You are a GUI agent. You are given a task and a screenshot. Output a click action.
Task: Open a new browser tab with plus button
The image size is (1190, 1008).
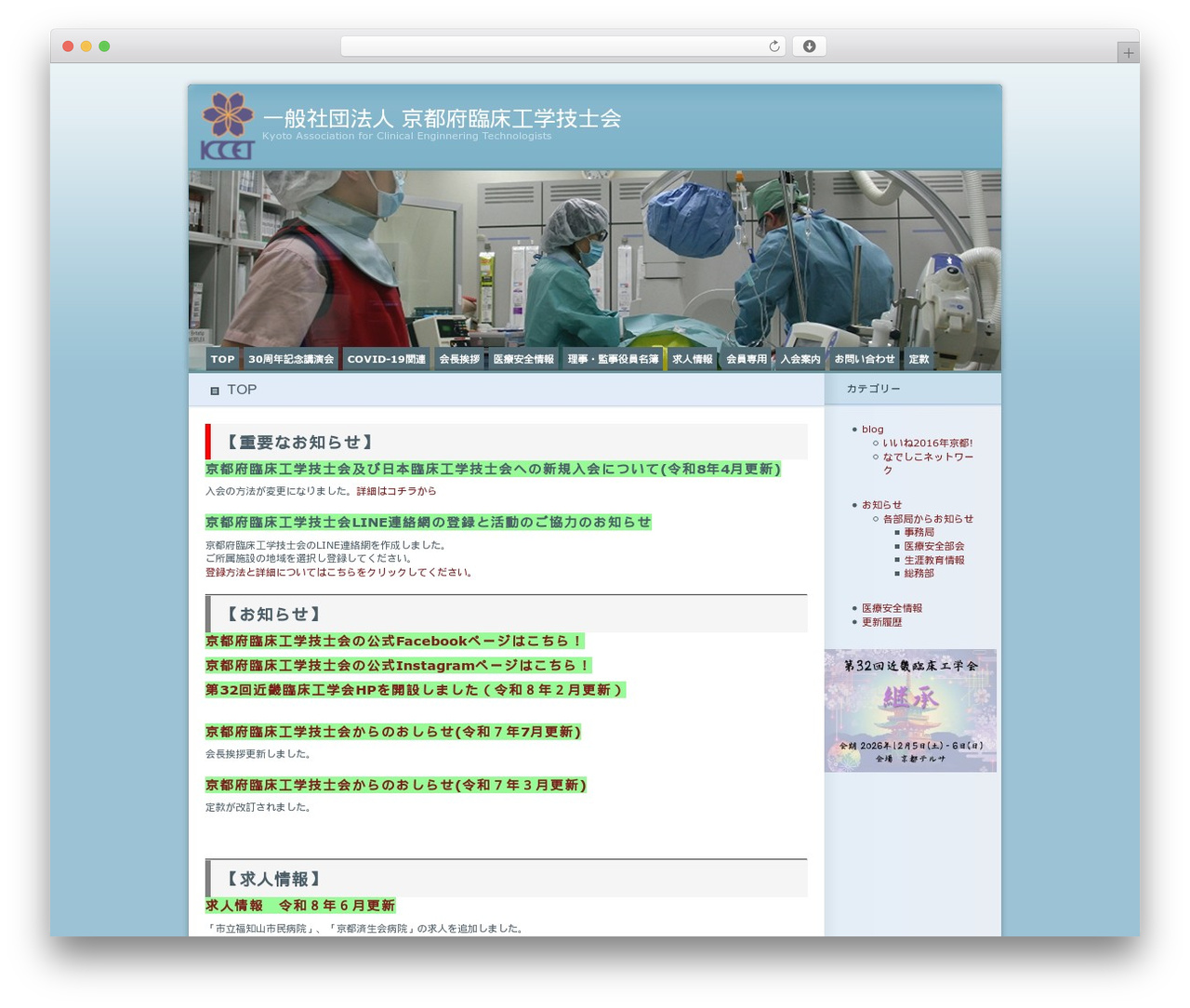coord(1128,53)
